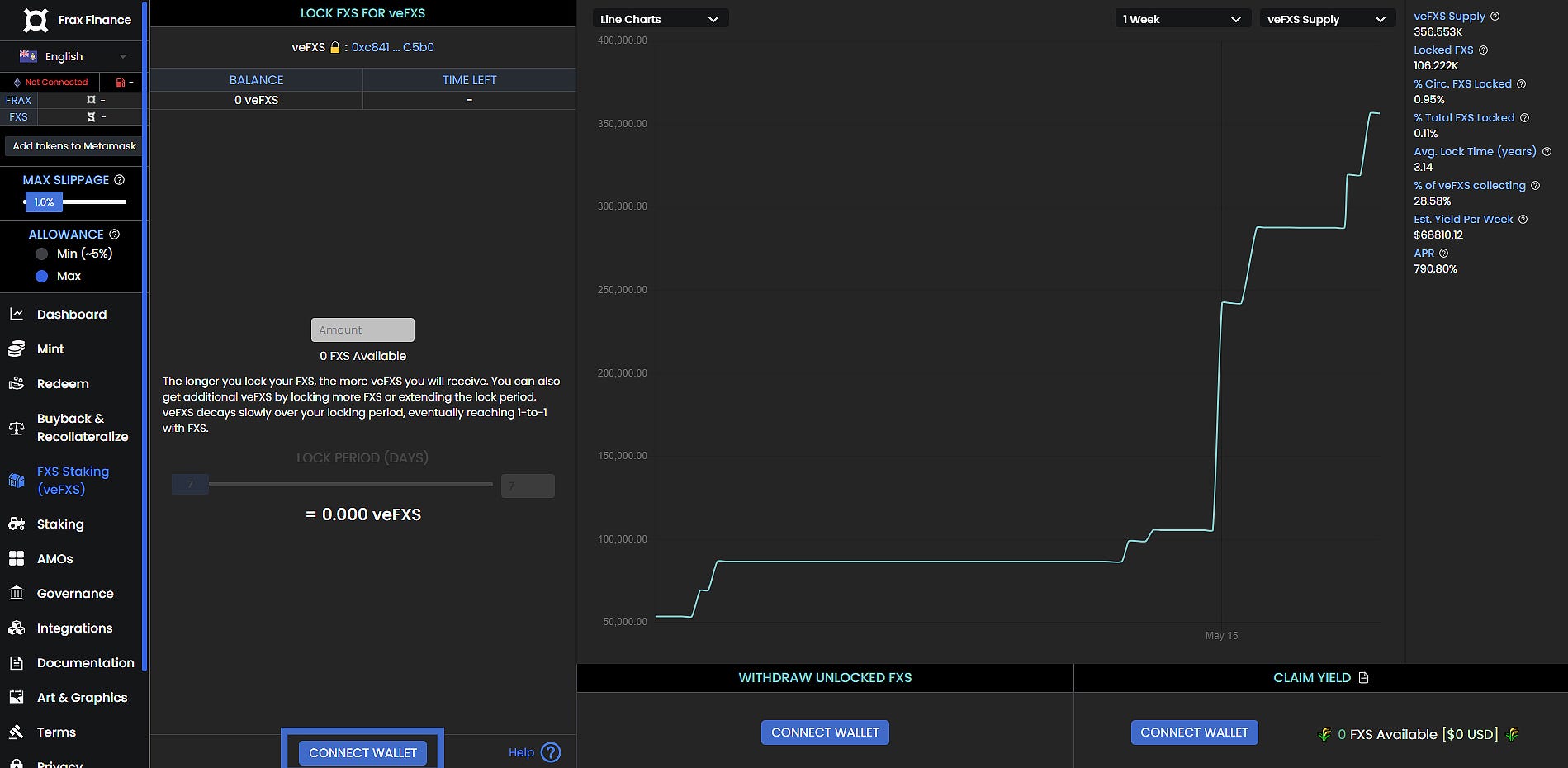Select the Min (~5%) allowance radio button
Screen dimensions: 1568x768
tap(42, 254)
